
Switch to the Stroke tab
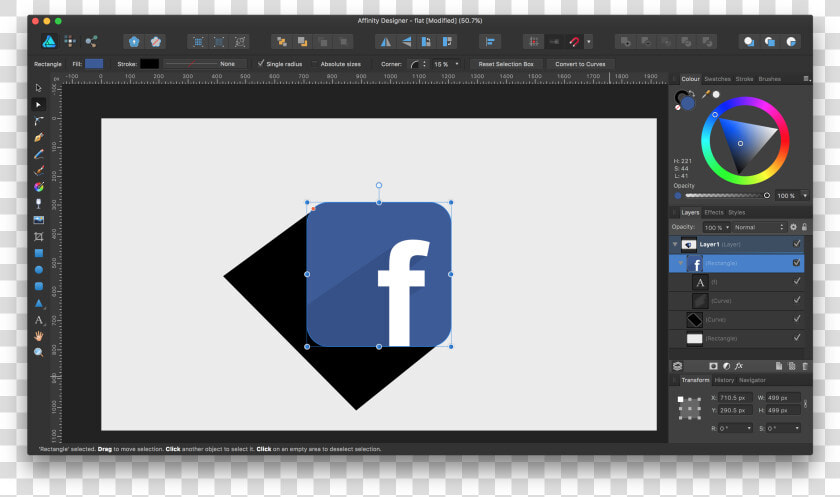click(x=744, y=79)
